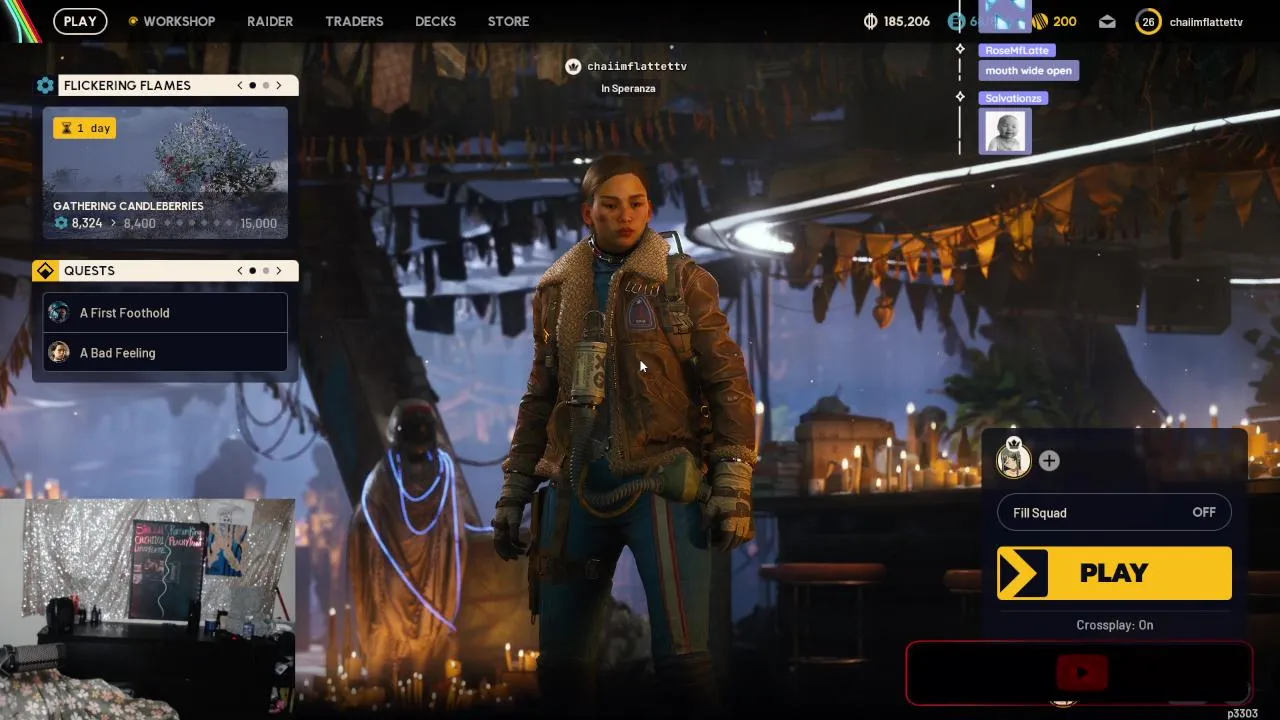The image size is (1280, 720).
Task: Select second page dot in Flickering Flames
Action: (x=266, y=85)
